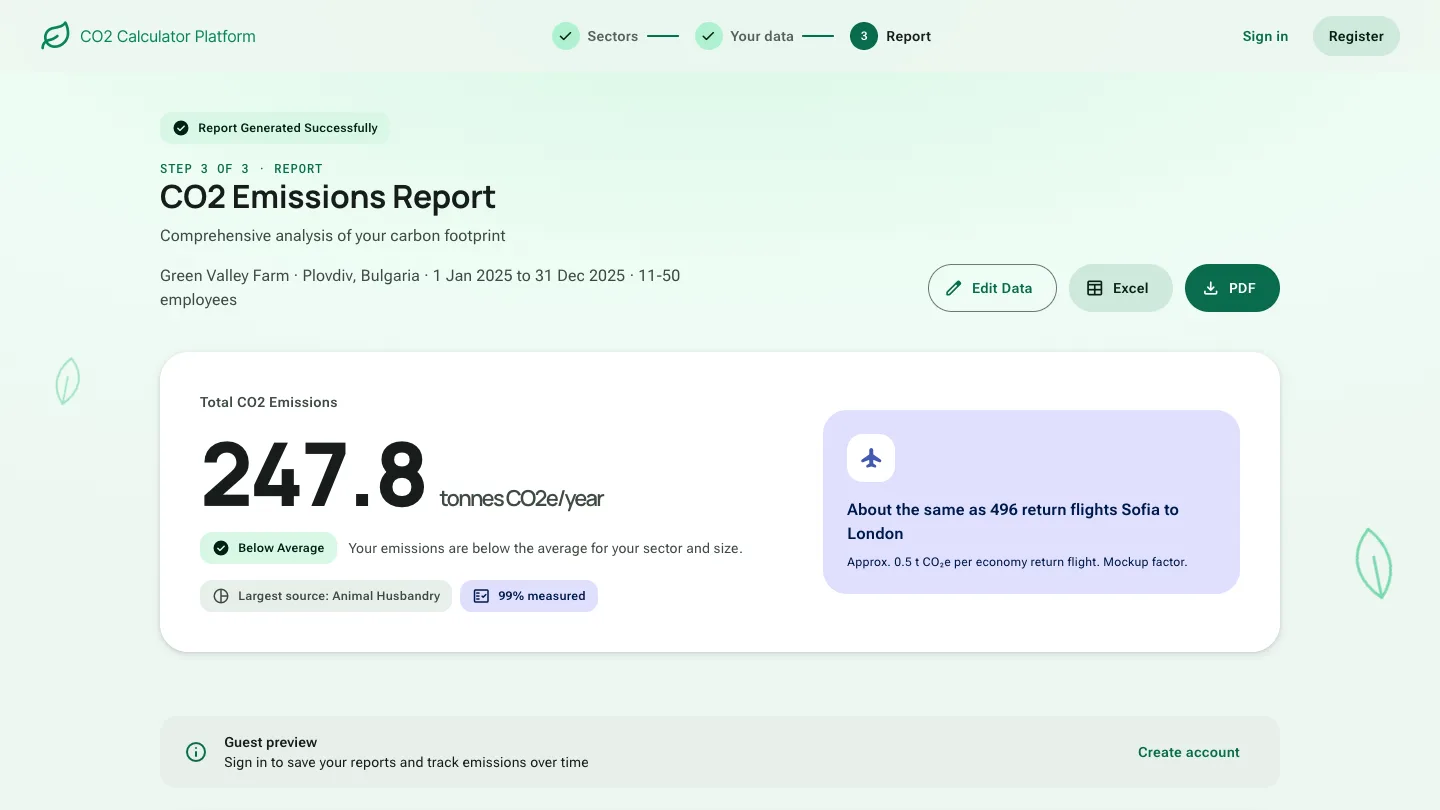Screen dimensions: 1440x810
Task: Click the Register button
Action: click(1356, 36)
